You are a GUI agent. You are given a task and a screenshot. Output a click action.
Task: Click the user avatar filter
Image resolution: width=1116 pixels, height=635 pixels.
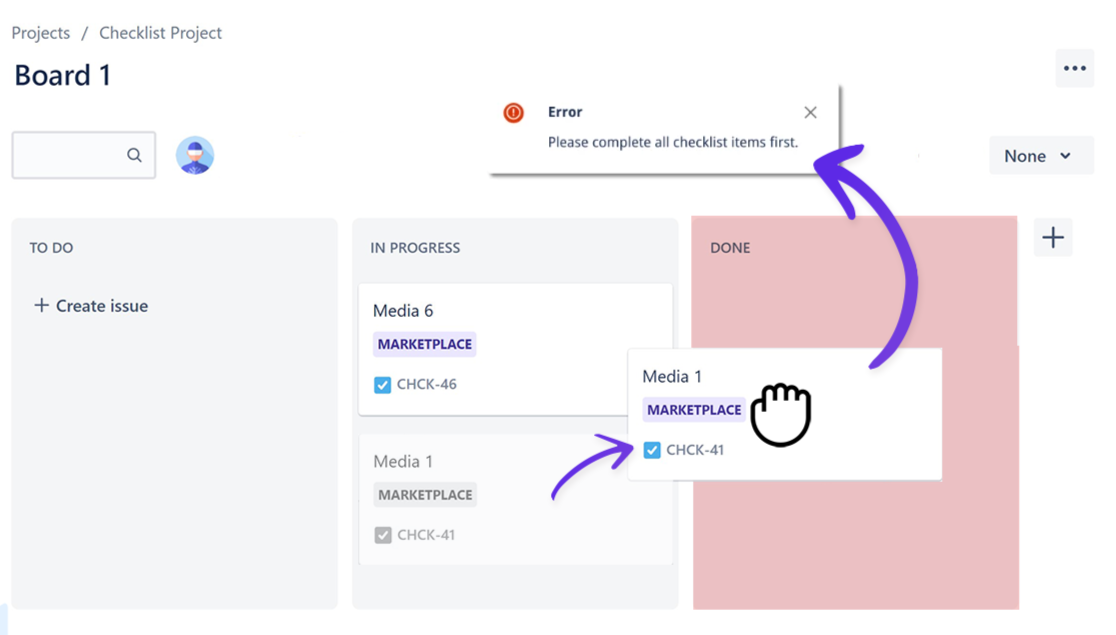click(x=195, y=156)
